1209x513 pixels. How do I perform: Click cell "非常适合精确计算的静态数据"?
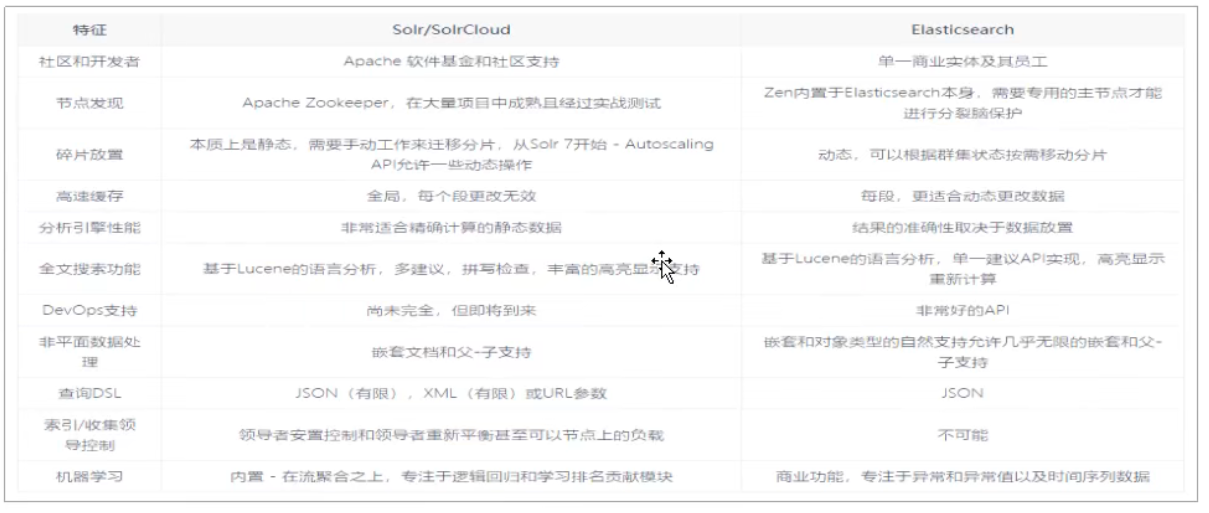pyautogui.click(x=452, y=227)
